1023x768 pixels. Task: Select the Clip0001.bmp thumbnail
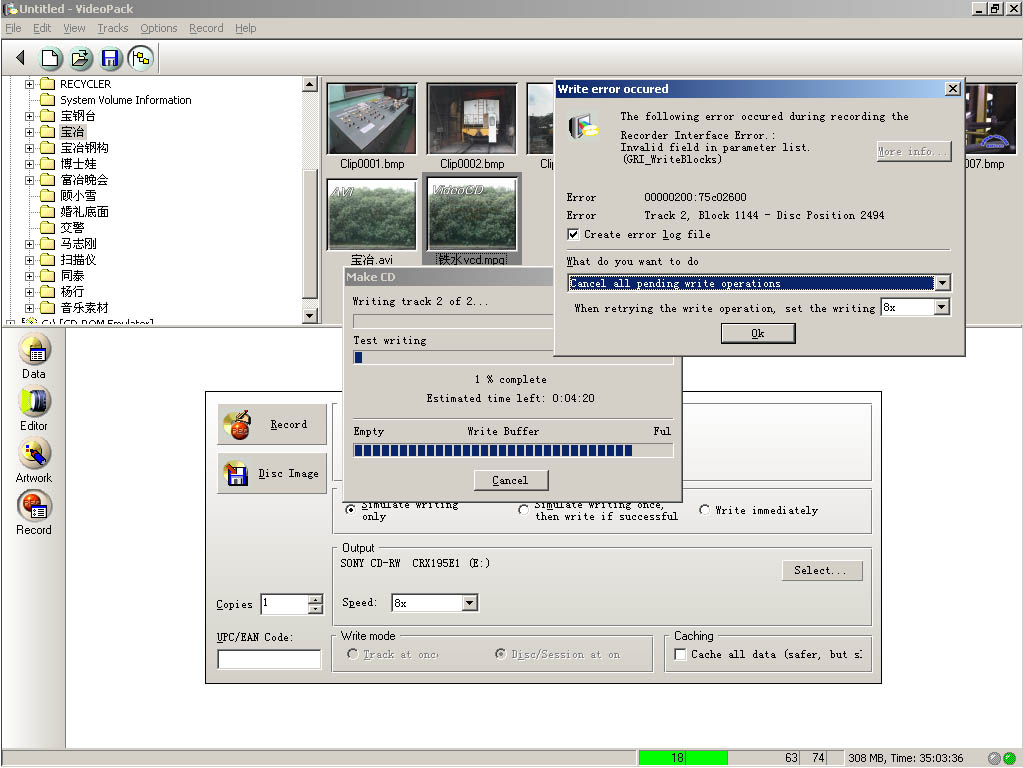tap(372, 119)
